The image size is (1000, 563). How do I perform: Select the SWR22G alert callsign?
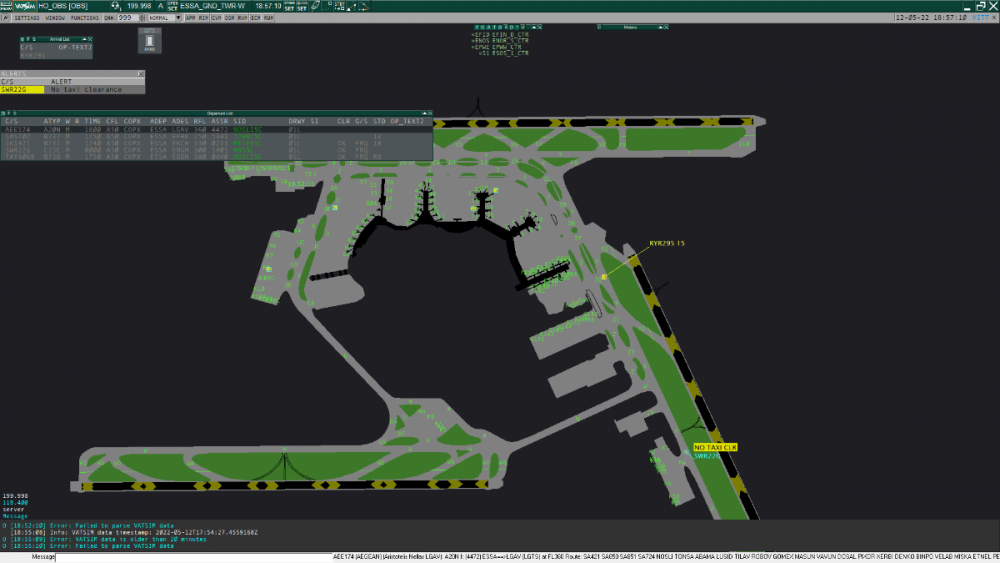22,89
